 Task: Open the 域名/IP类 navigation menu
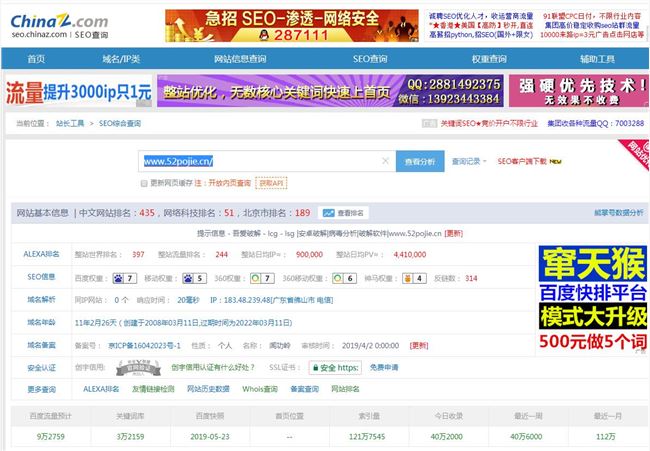tap(121, 59)
